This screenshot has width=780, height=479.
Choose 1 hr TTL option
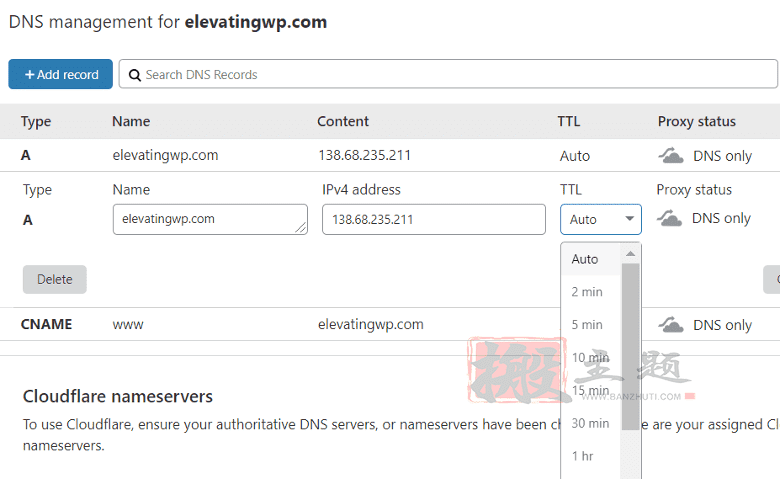591,456
